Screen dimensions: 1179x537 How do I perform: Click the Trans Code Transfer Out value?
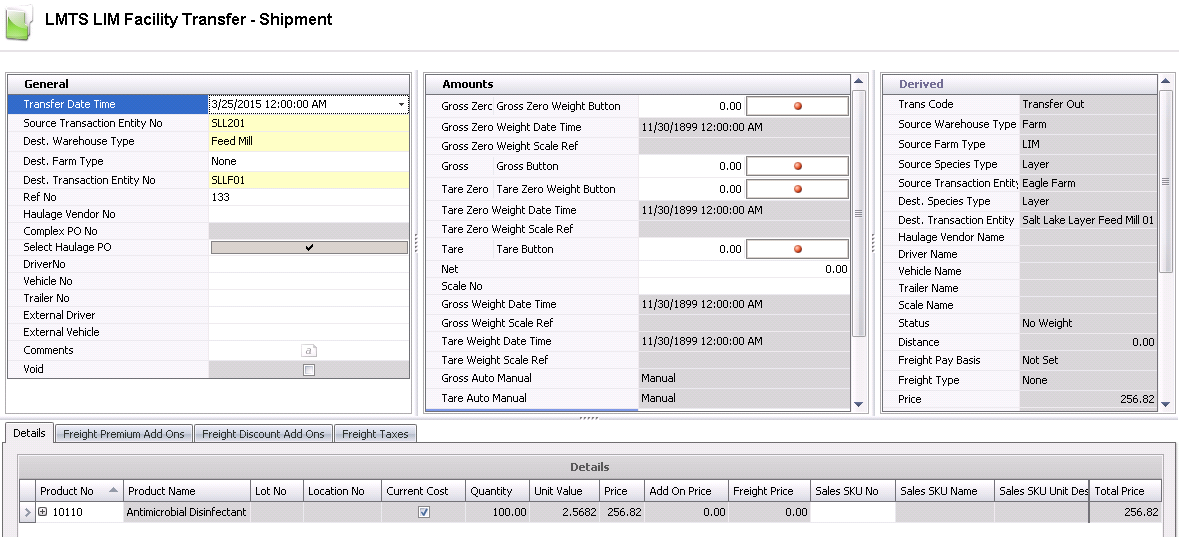tap(1087, 105)
